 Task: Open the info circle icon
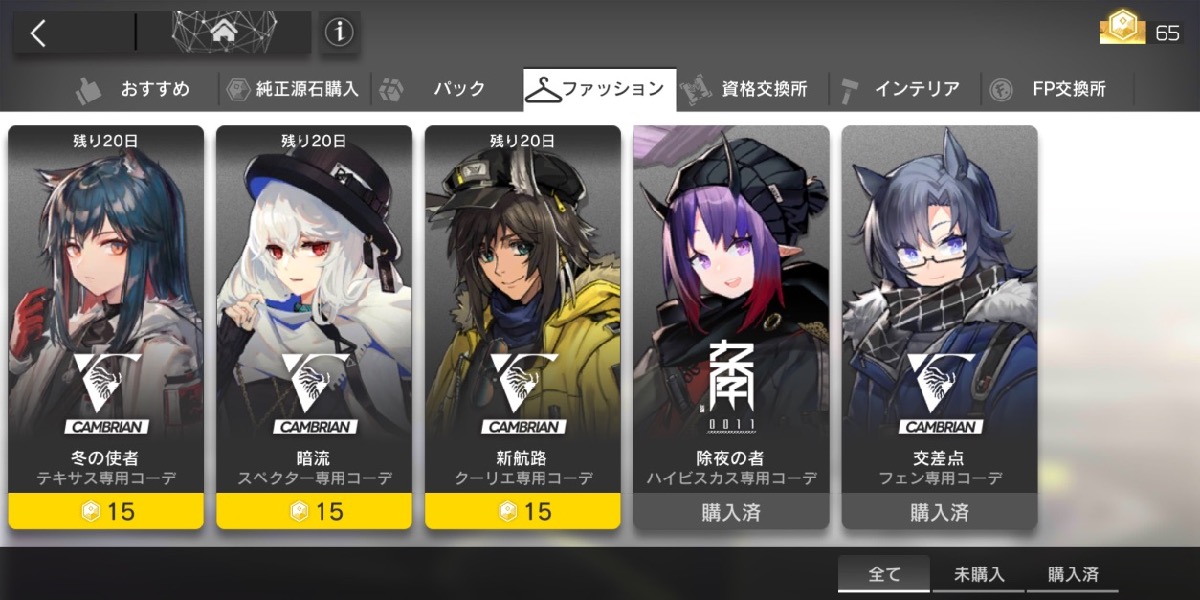click(x=340, y=33)
